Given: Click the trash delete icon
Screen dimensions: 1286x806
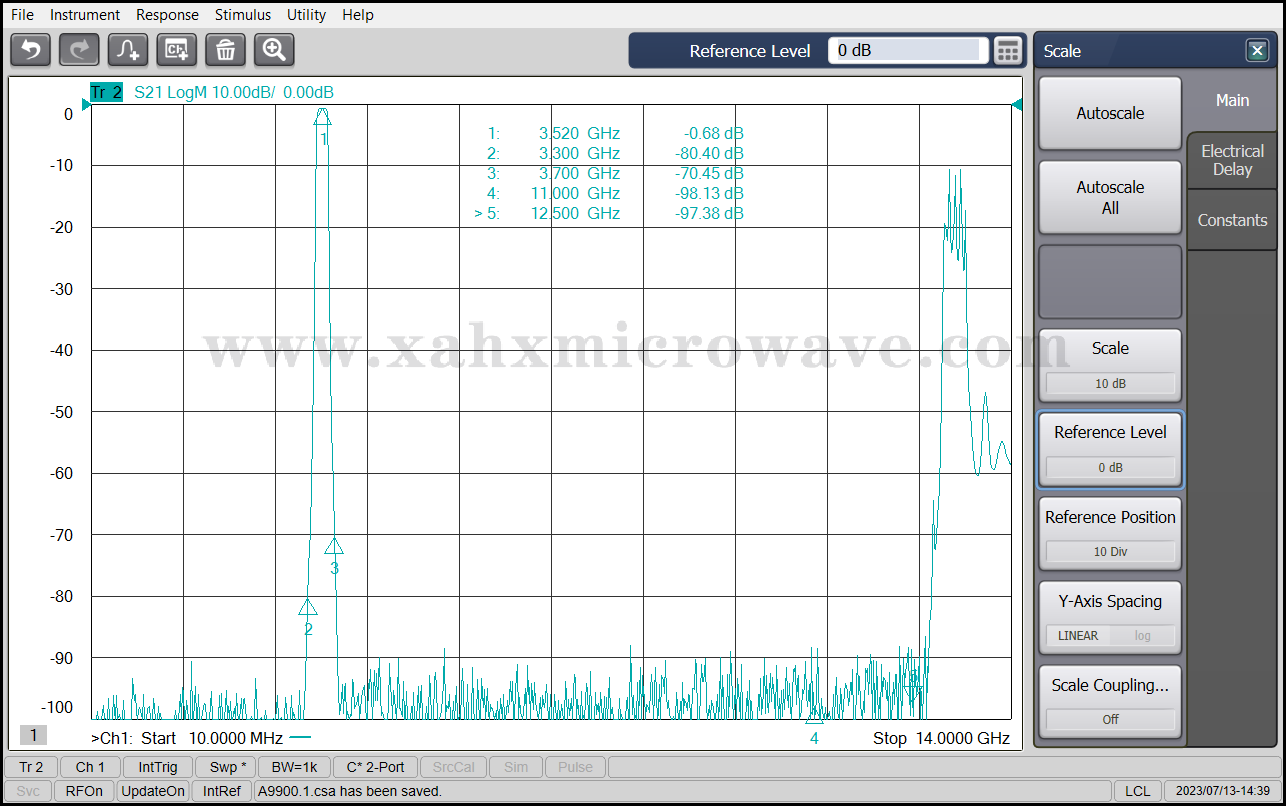Looking at the screenshot, I should tap(226, 49).
